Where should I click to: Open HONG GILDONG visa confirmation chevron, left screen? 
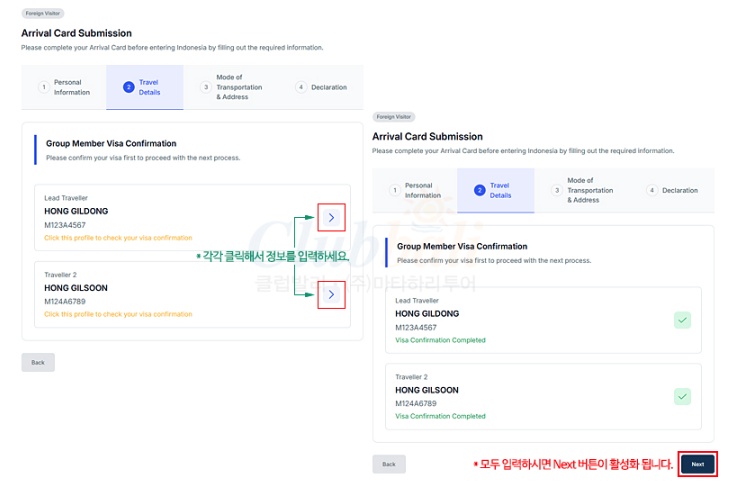(x=331, y=217)
